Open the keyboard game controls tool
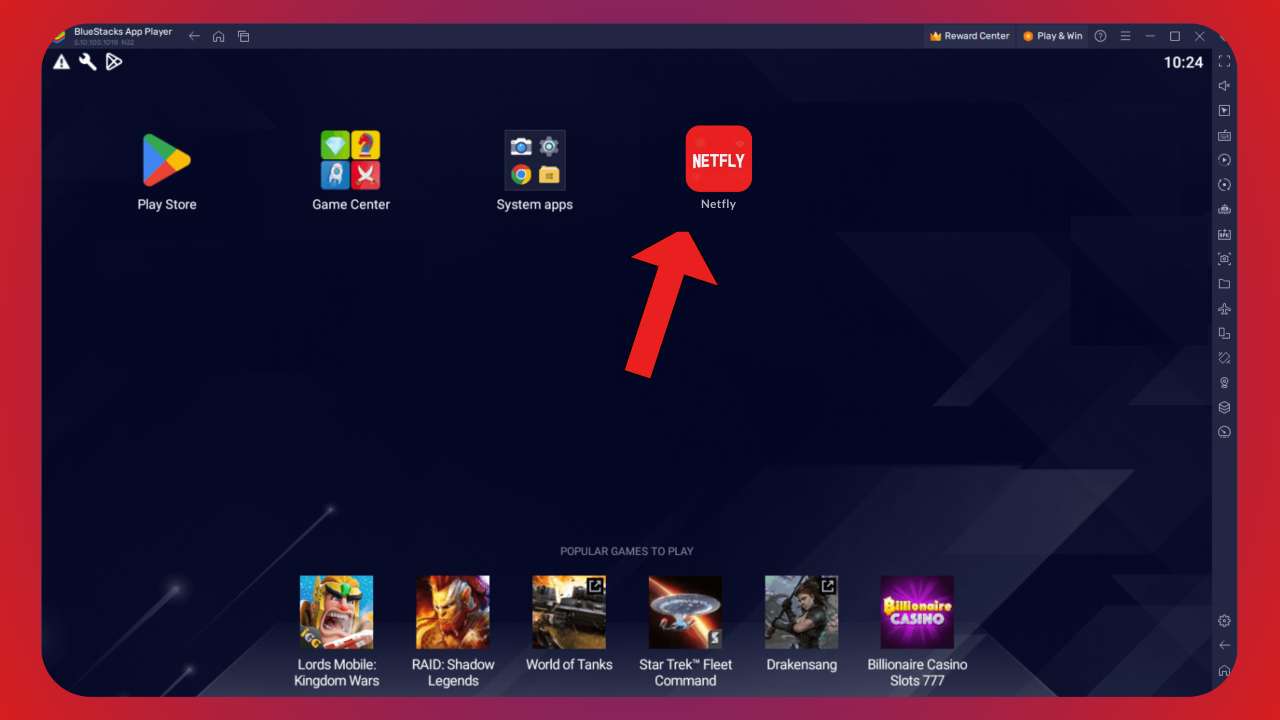The width and height of the screenshot is (1280, 720). (x=1224, y=134)
